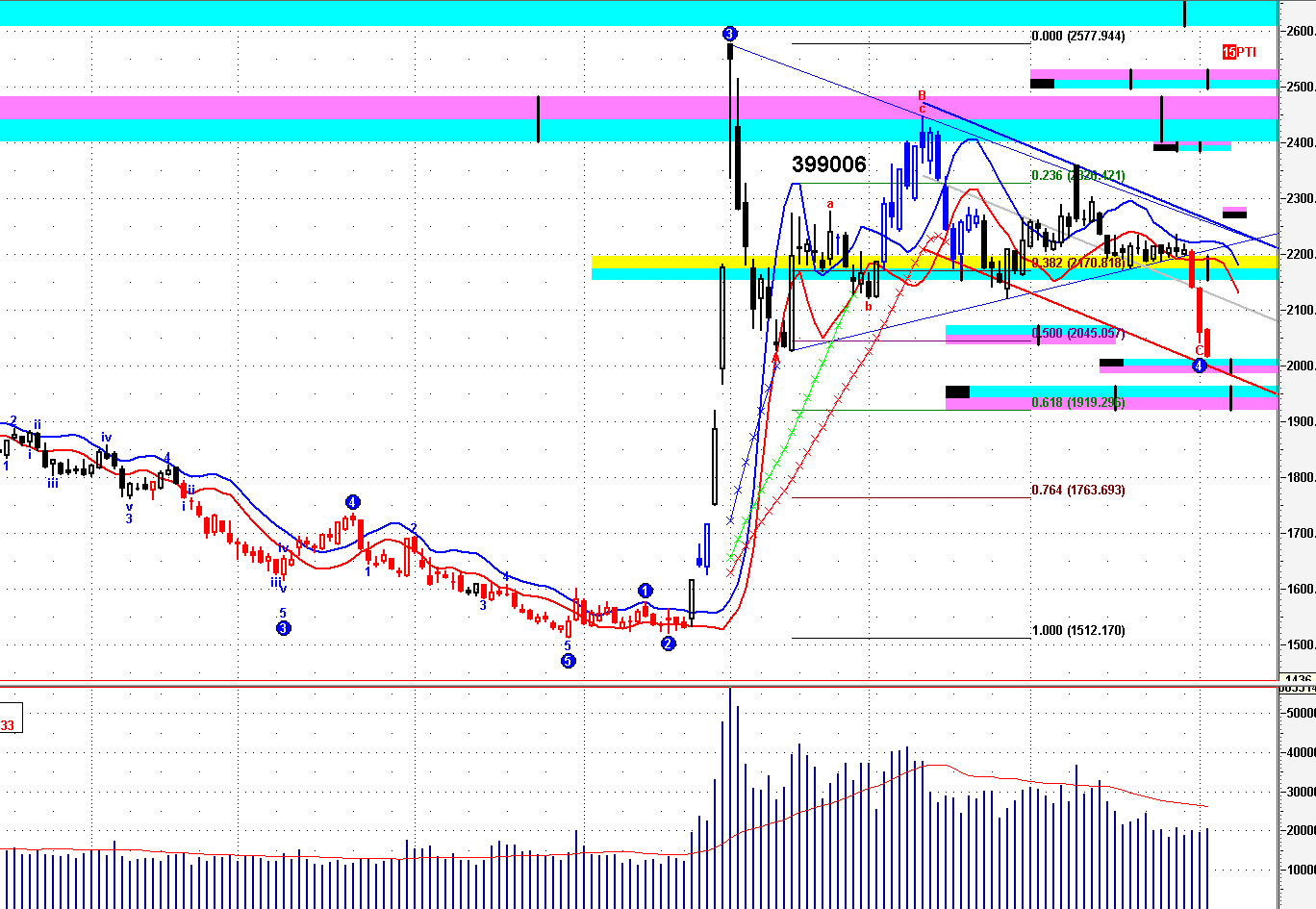Image resolution: width=1316 pixels, height=909 pixels.
Task: Click the 1900 price axis label
Action: click(1300, 421)
